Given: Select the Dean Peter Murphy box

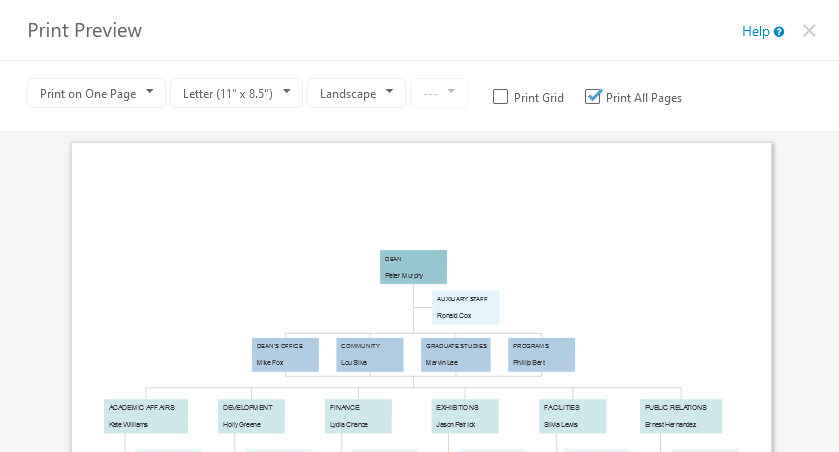Looking at the screenshot, I should pos(413,267).
